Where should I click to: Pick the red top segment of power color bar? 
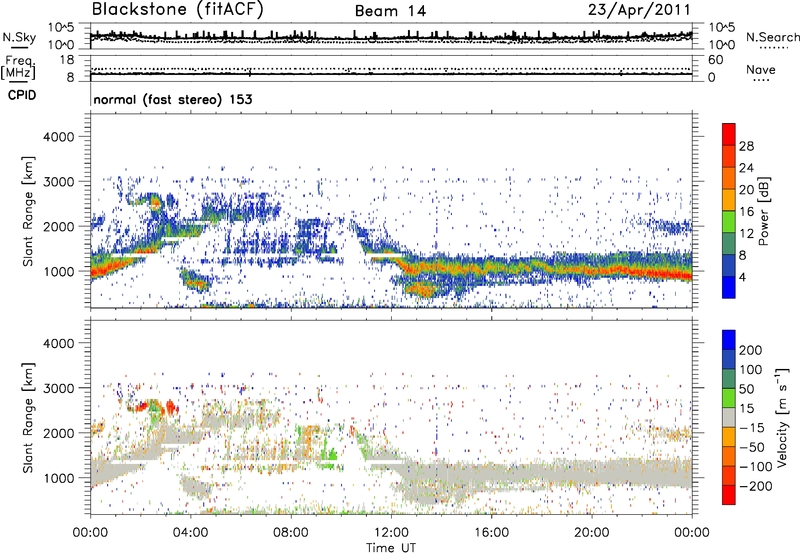click(729, 134)
